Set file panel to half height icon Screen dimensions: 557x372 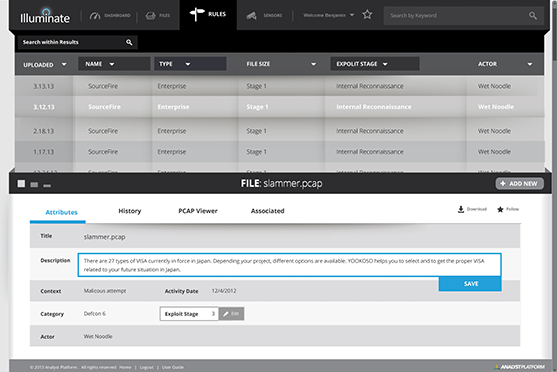[x=34, y=184]
